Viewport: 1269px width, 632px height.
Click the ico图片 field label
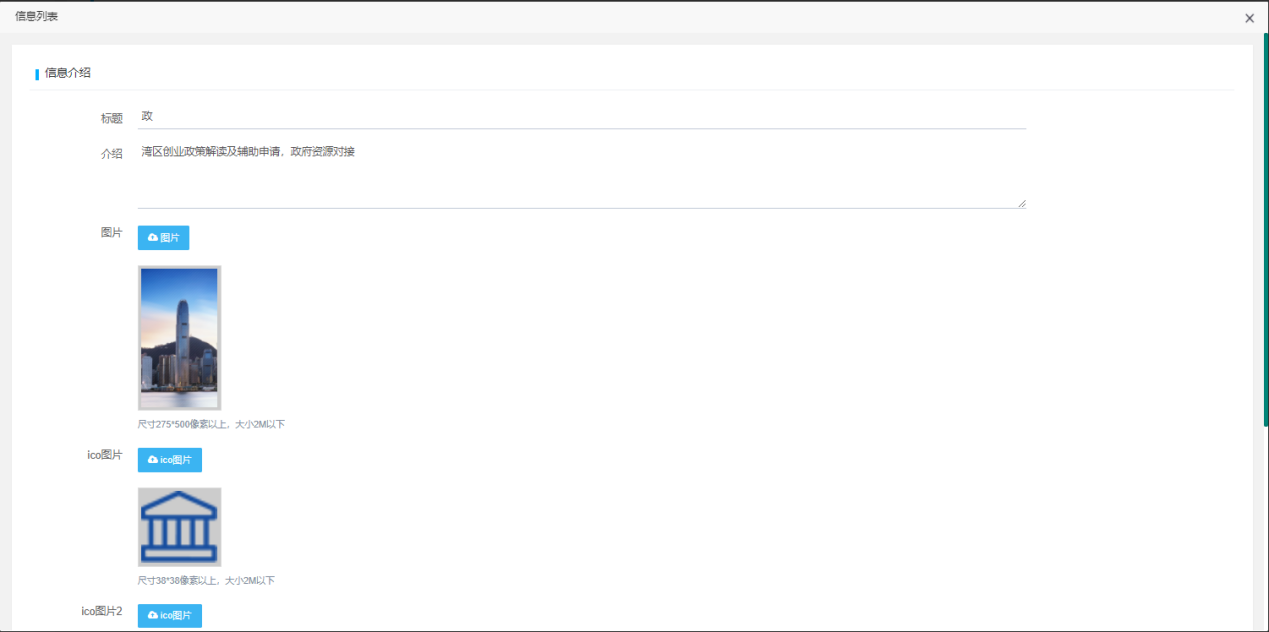(x=104, y=455)
